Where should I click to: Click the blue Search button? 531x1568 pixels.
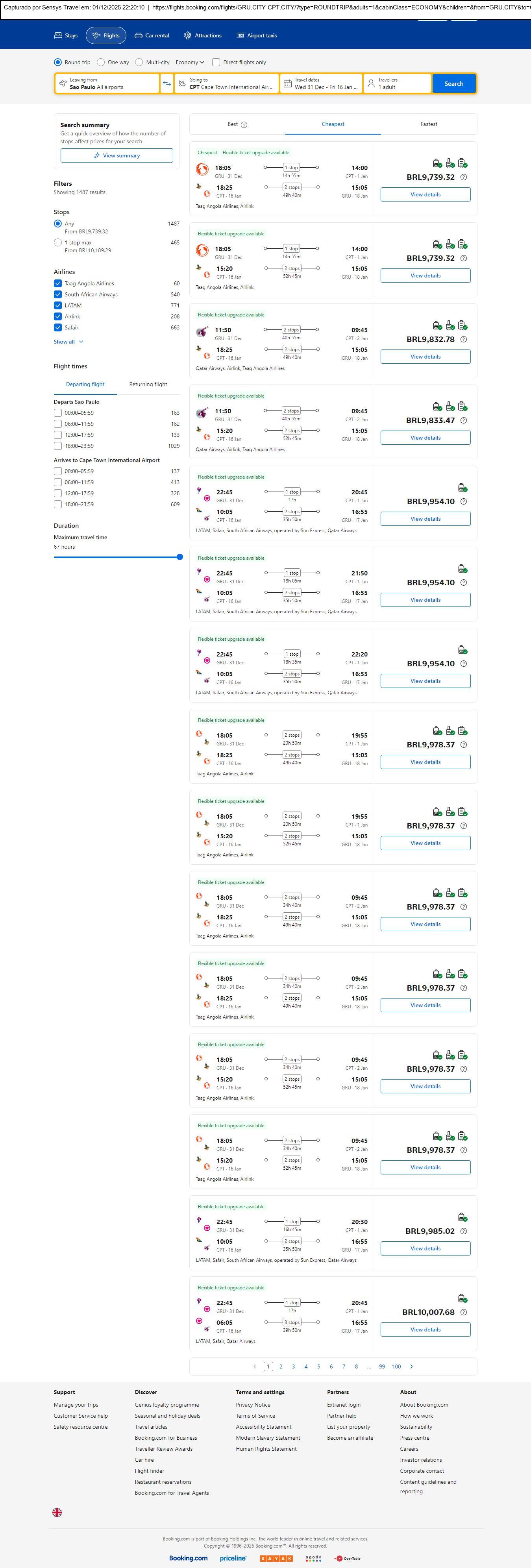[x=454, y=83]
